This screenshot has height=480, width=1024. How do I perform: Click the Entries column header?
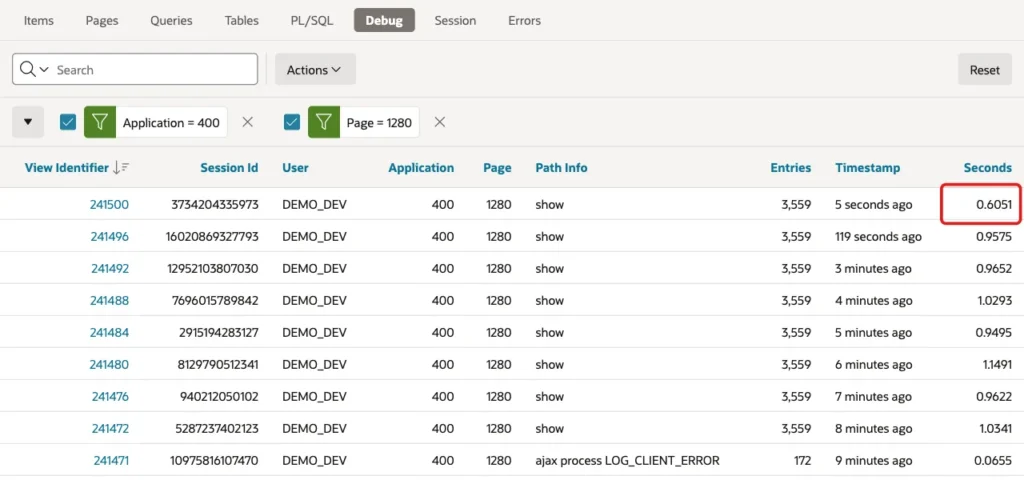click(x=791, y=168)
